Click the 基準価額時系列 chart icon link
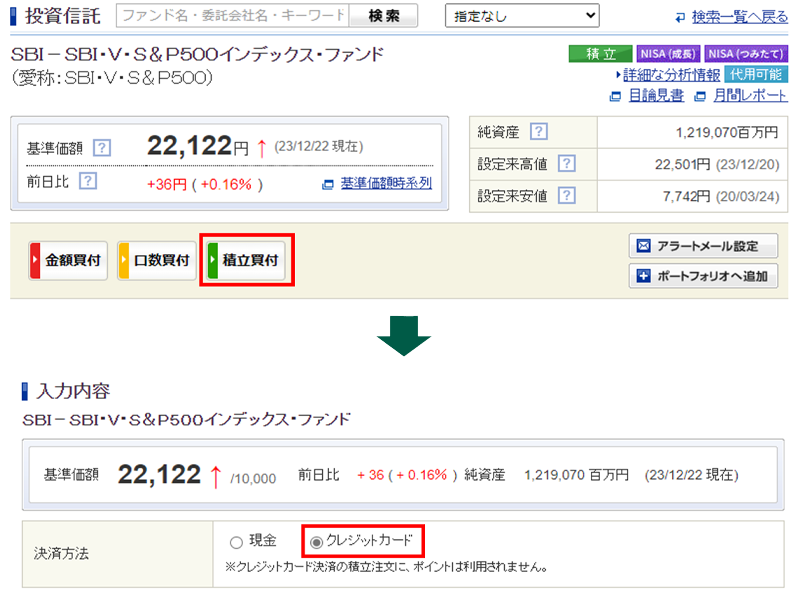Image resolution: width=800 pixels, height=594 pixels. pos(378,183)
